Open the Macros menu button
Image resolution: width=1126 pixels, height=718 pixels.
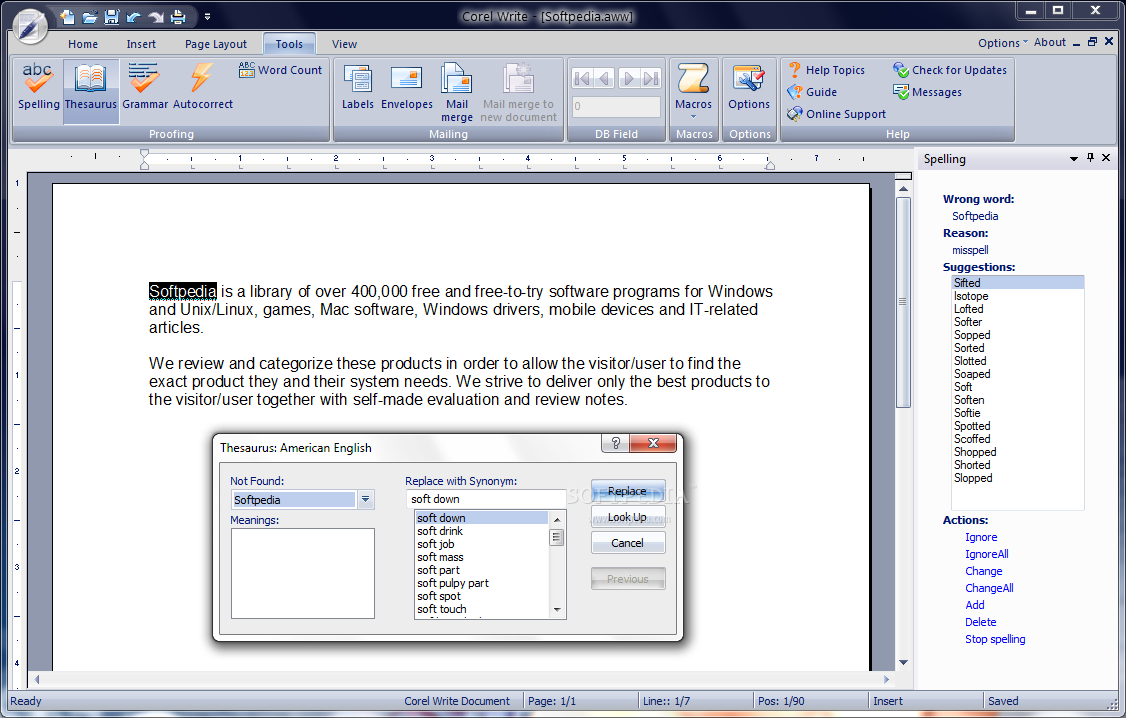(693, 89)
